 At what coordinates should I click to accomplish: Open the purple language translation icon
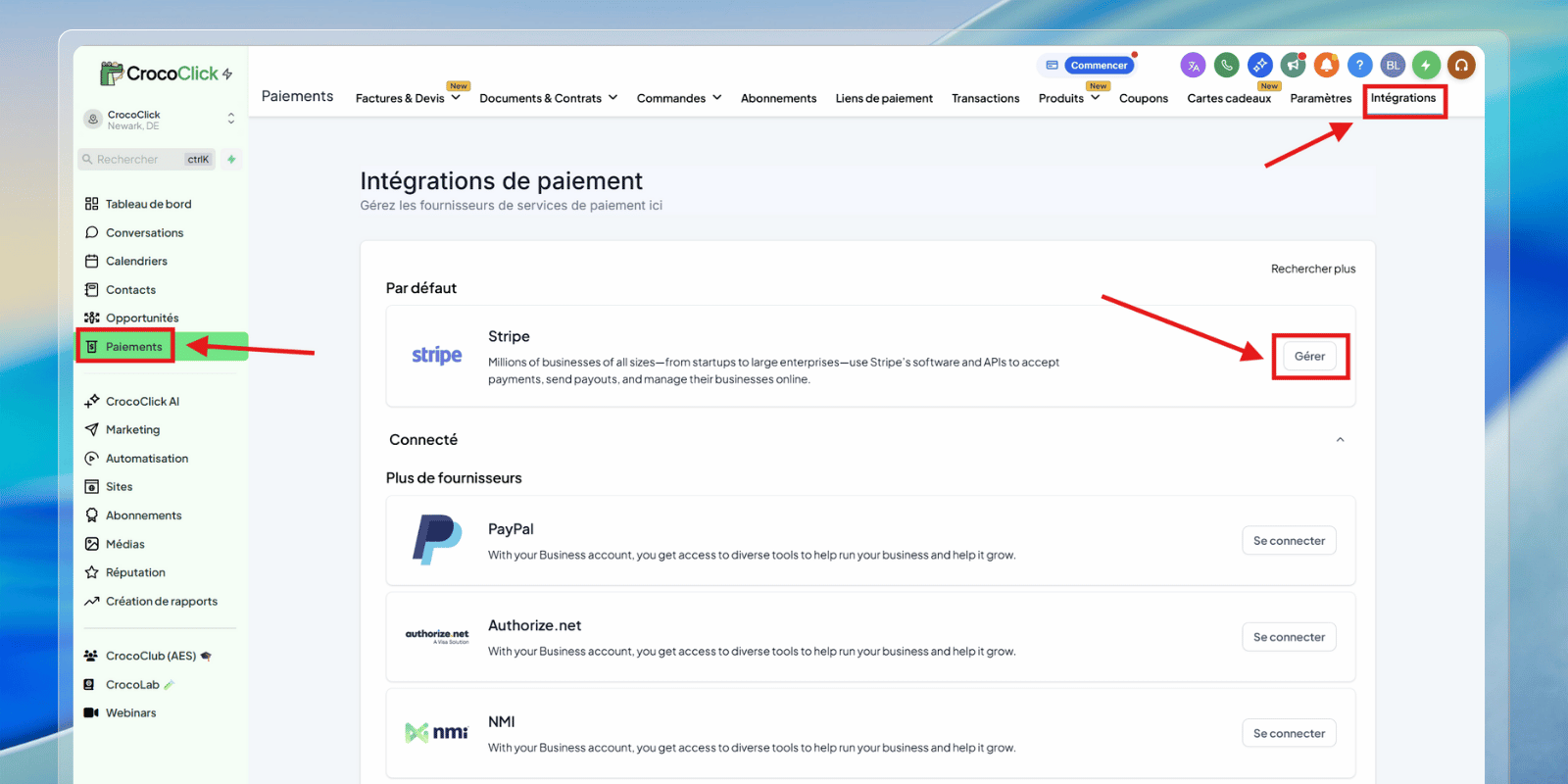(x=1193, y=66)
